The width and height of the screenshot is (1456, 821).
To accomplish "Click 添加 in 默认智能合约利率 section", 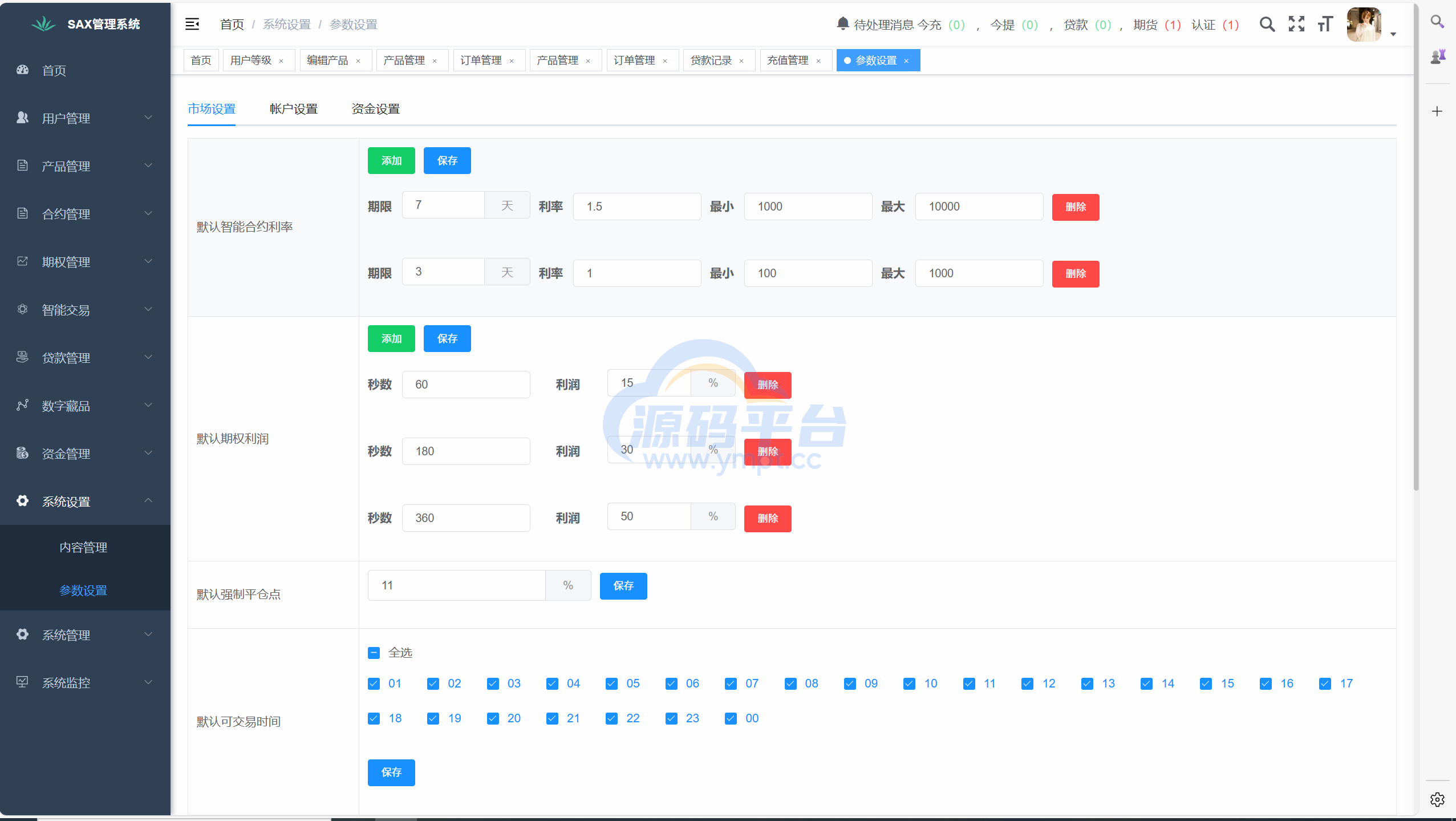I will click(391, 161).
